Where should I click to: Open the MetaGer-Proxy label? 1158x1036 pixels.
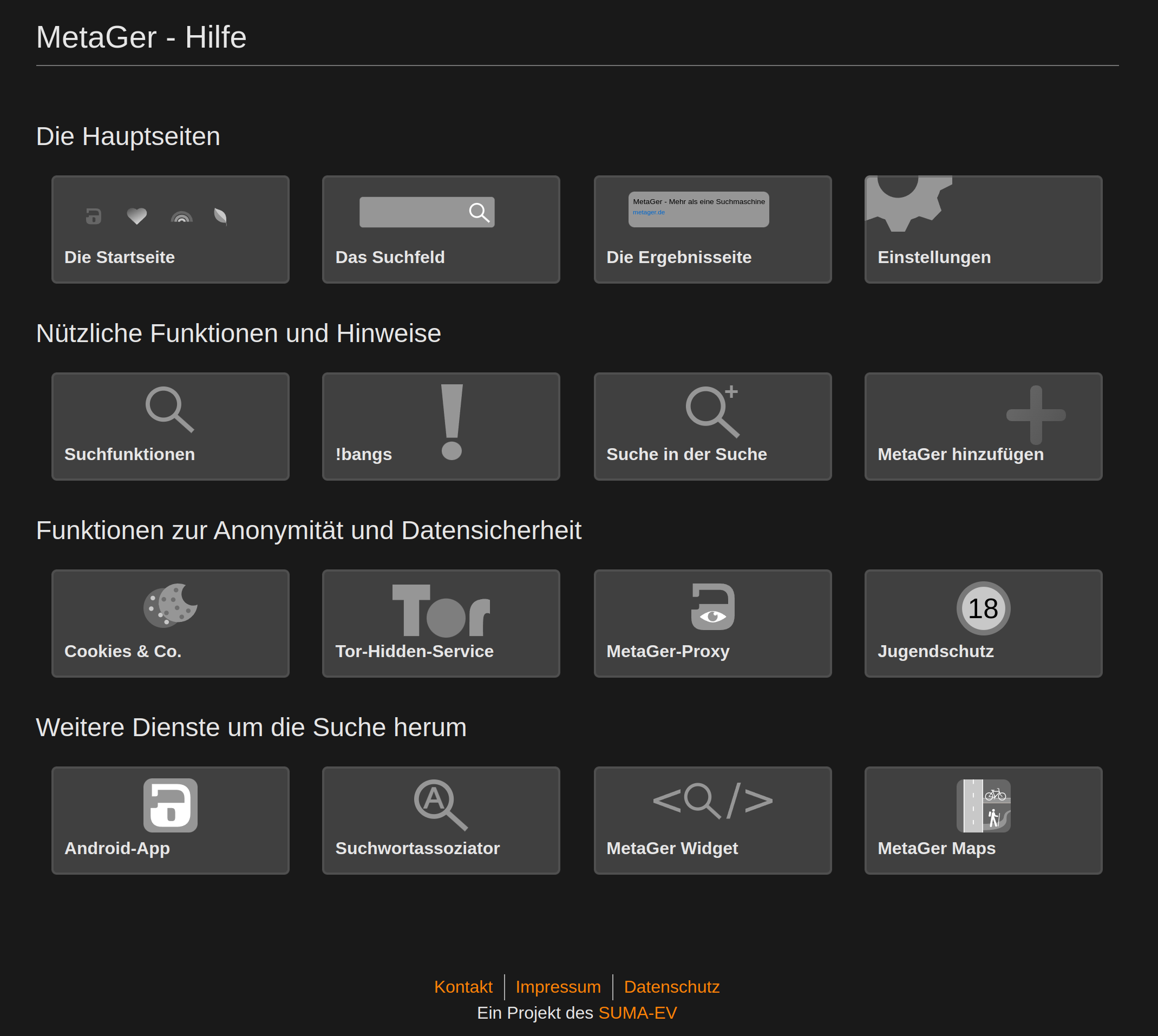(x=668, y=651)
